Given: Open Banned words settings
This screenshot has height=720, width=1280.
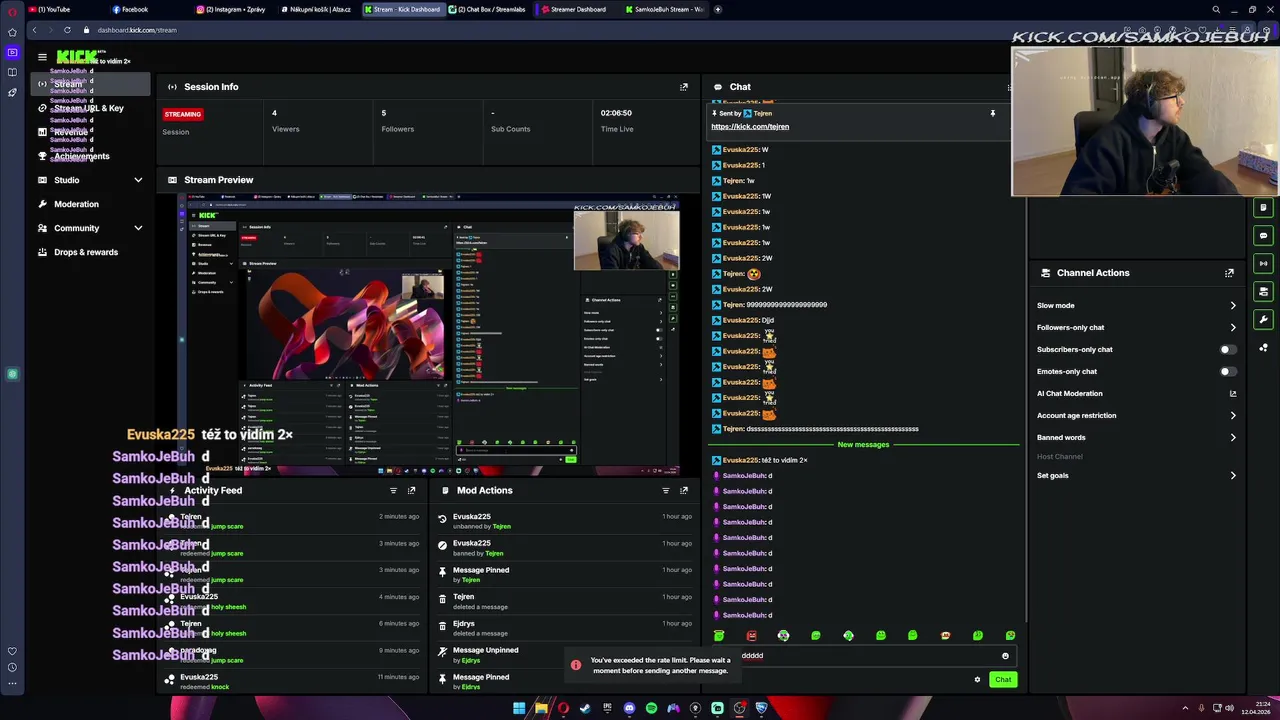Looking at the screenshot, I should [1136, 438].
